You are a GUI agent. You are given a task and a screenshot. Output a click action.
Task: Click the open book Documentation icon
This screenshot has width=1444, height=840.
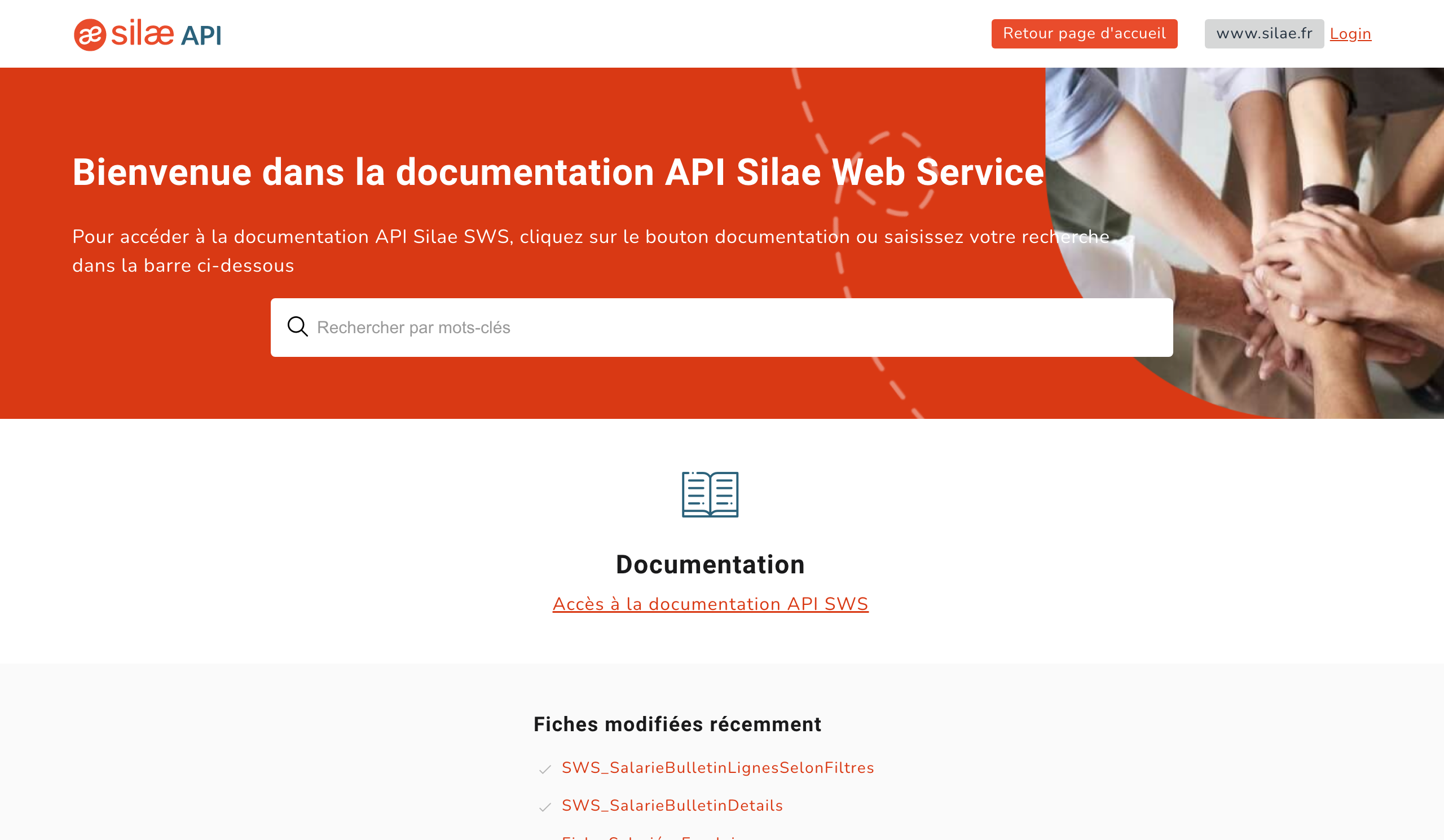(x=710, y=494)
